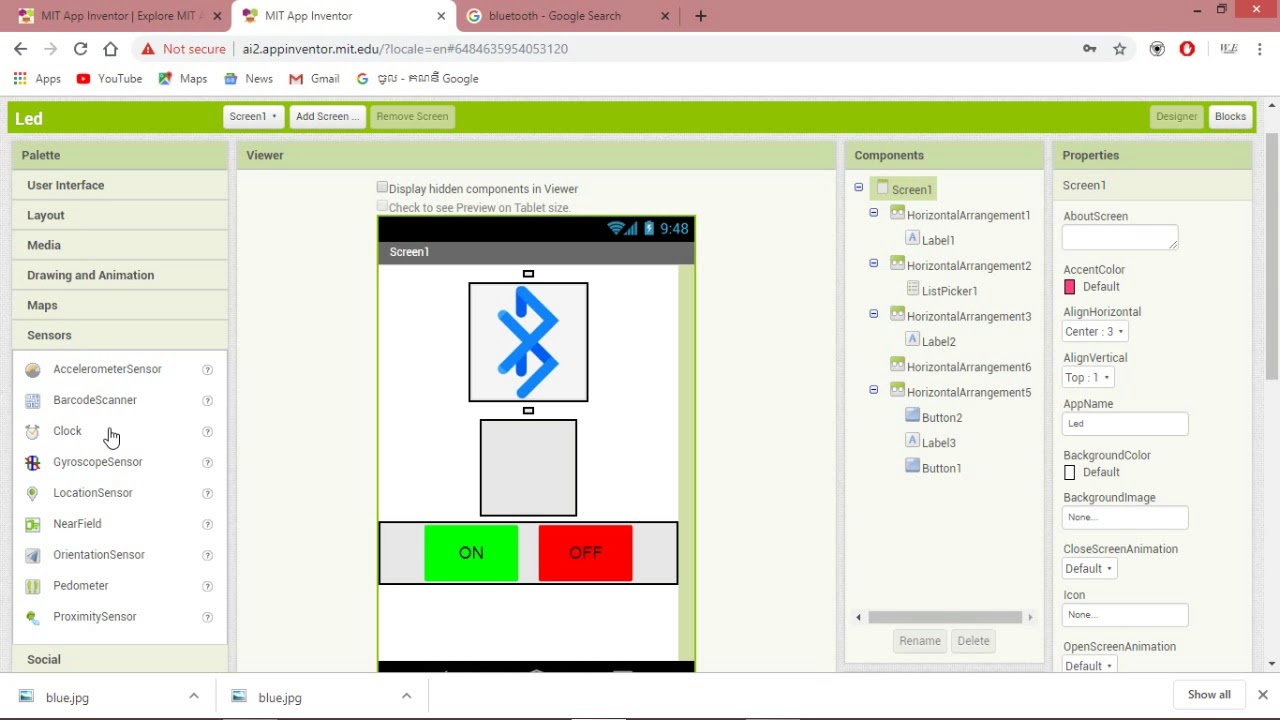Select the GyroscopeSensor icon
This screenshot has height=720, width=1280.
click(33, 463)
